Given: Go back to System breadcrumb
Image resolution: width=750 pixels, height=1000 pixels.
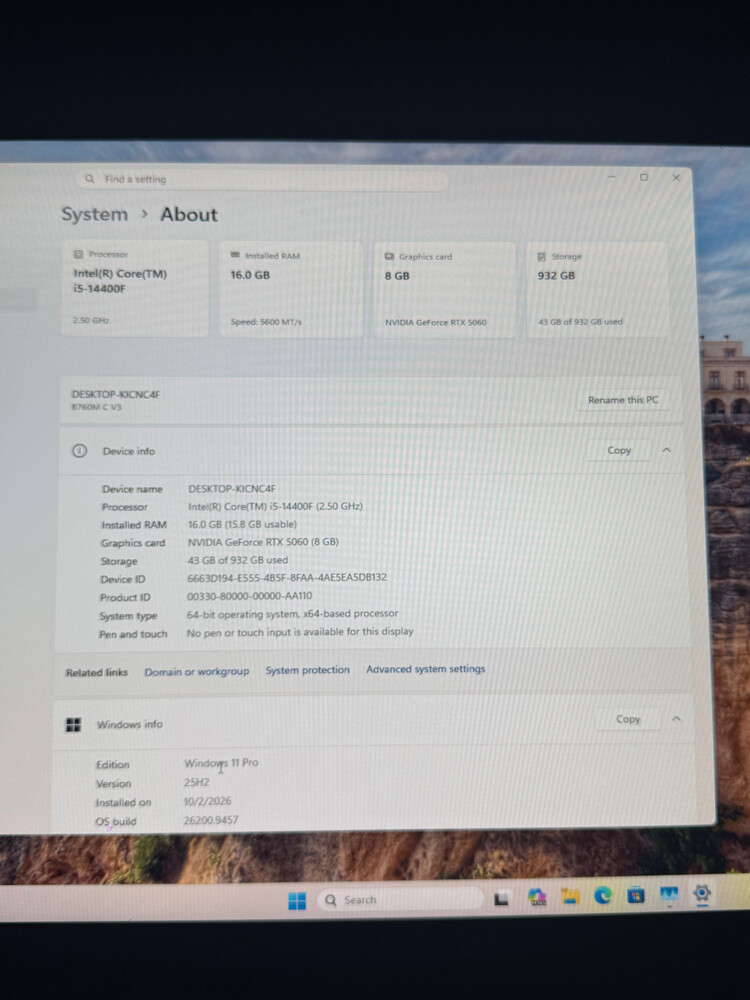Looking at the screenshot, I should (94, 214).
